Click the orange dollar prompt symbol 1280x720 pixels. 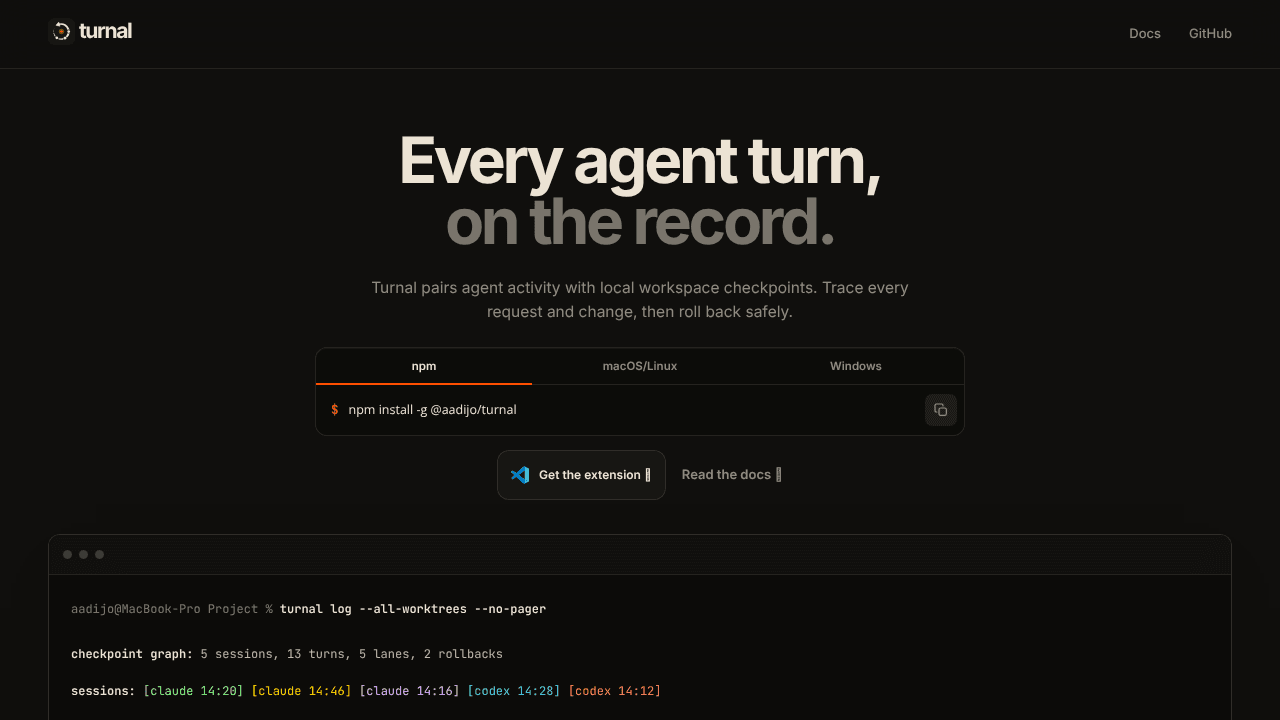click(335, 410)
